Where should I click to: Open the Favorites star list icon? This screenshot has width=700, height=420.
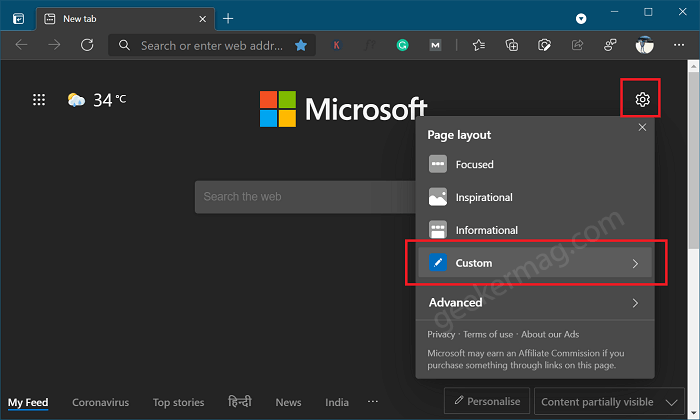click(479, 45)
